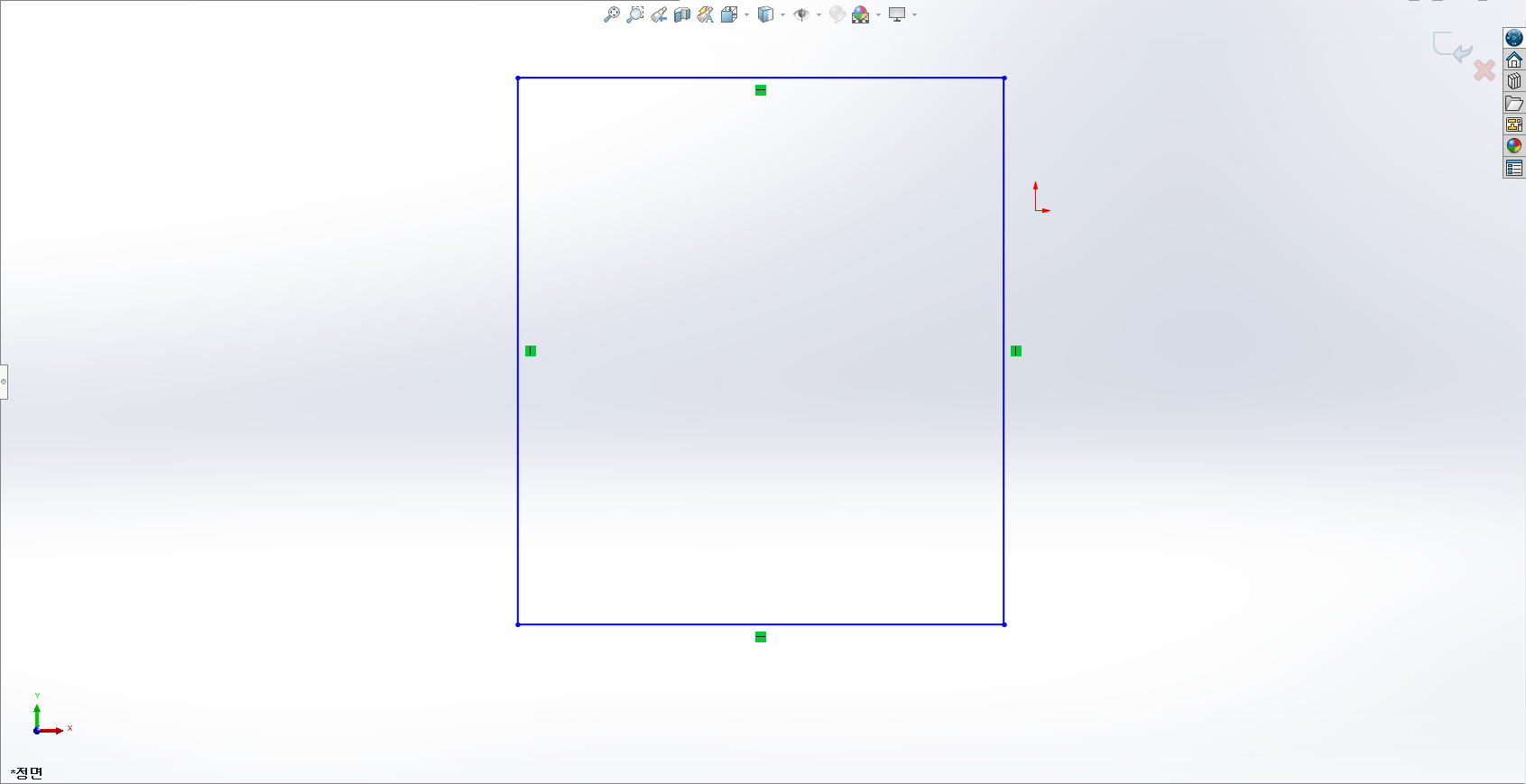Expand the collapsed left panel handle
The image size is (1526, 784).
(x=4, y=382)
